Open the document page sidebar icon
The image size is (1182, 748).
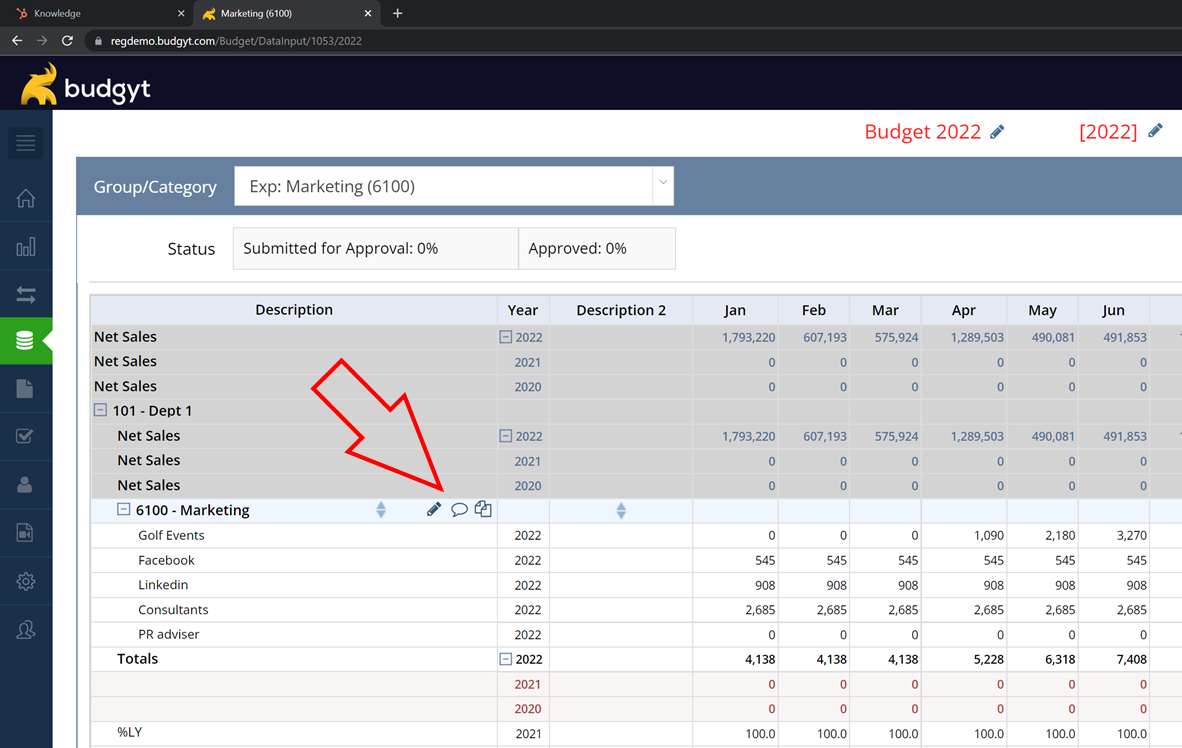click(x=25, y=388)
